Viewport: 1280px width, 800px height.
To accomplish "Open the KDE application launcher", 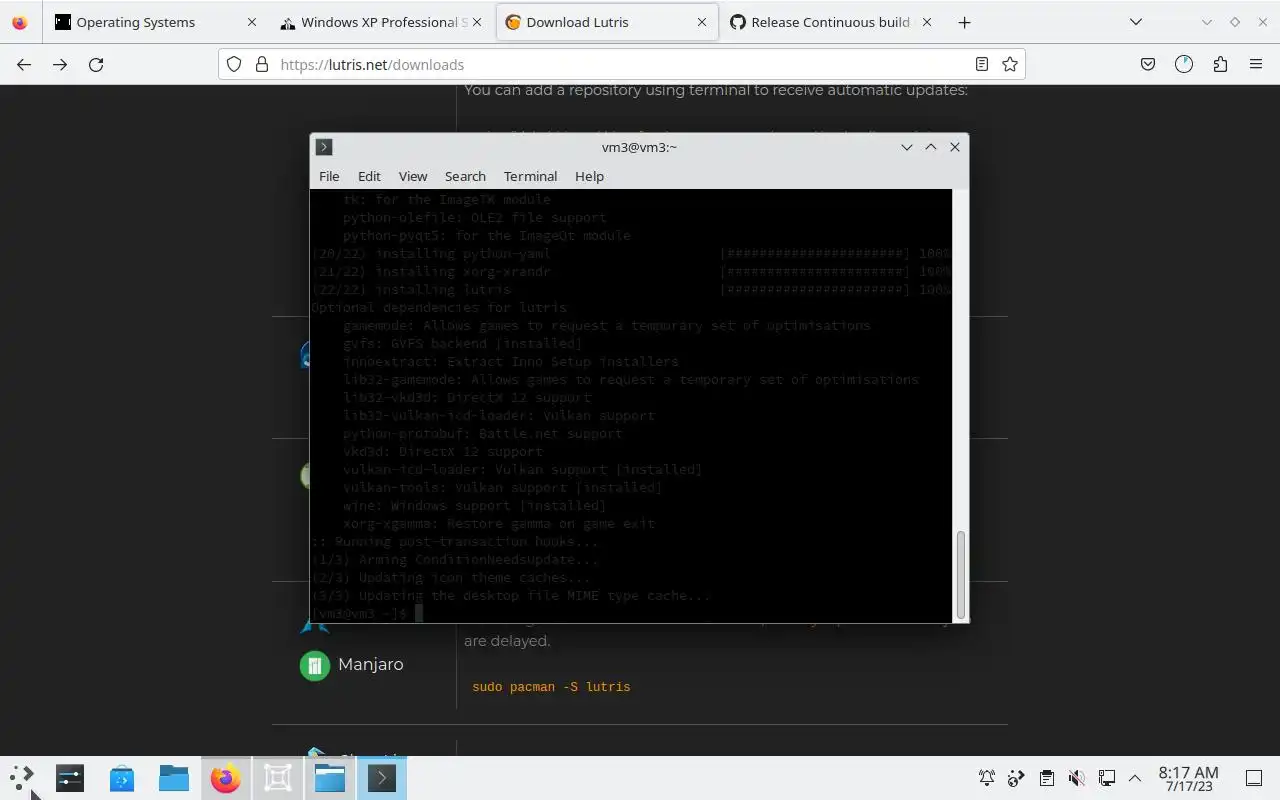I will point(22,778).
